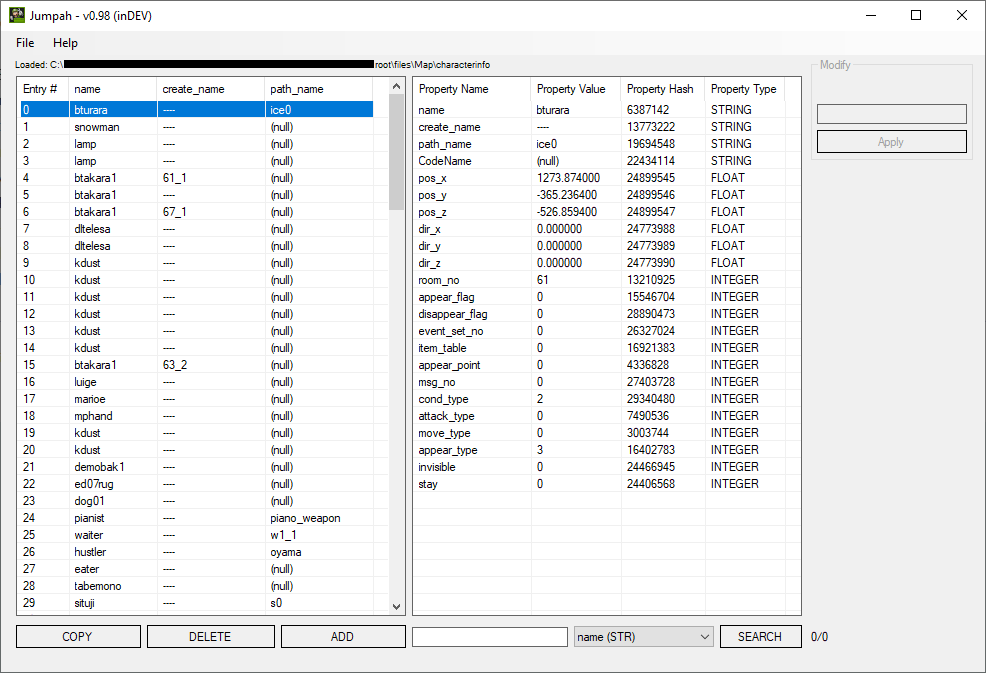
Task: Click the Entry # column header
Action: click(43, 89)
